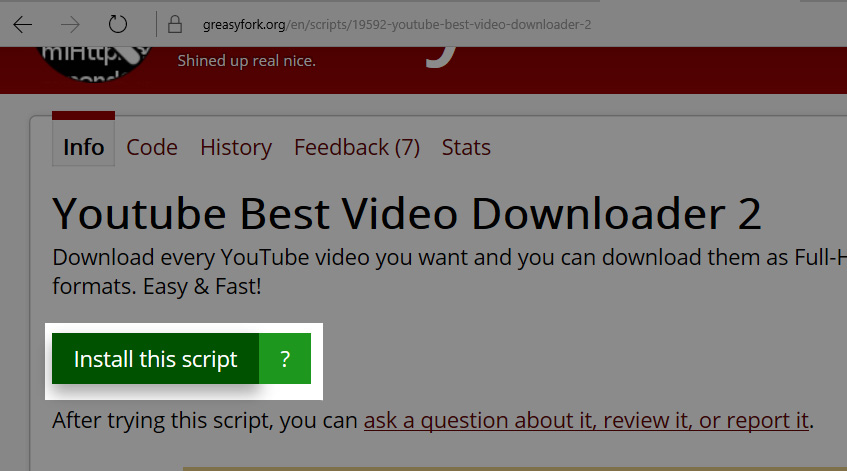Screen dimensions: 847x471
Task: Follow the ask a question, review, report link
Action: coord(587,420)
